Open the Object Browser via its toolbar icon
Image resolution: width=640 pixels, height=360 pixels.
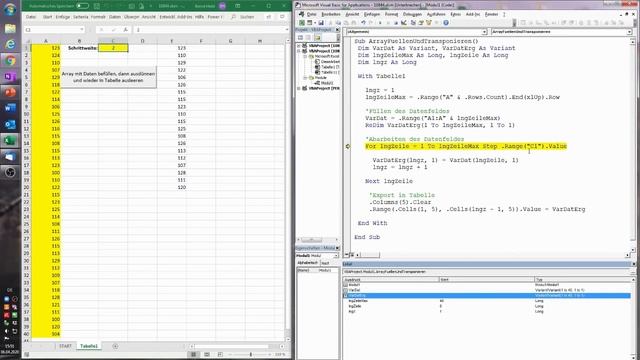coord(429,23)
